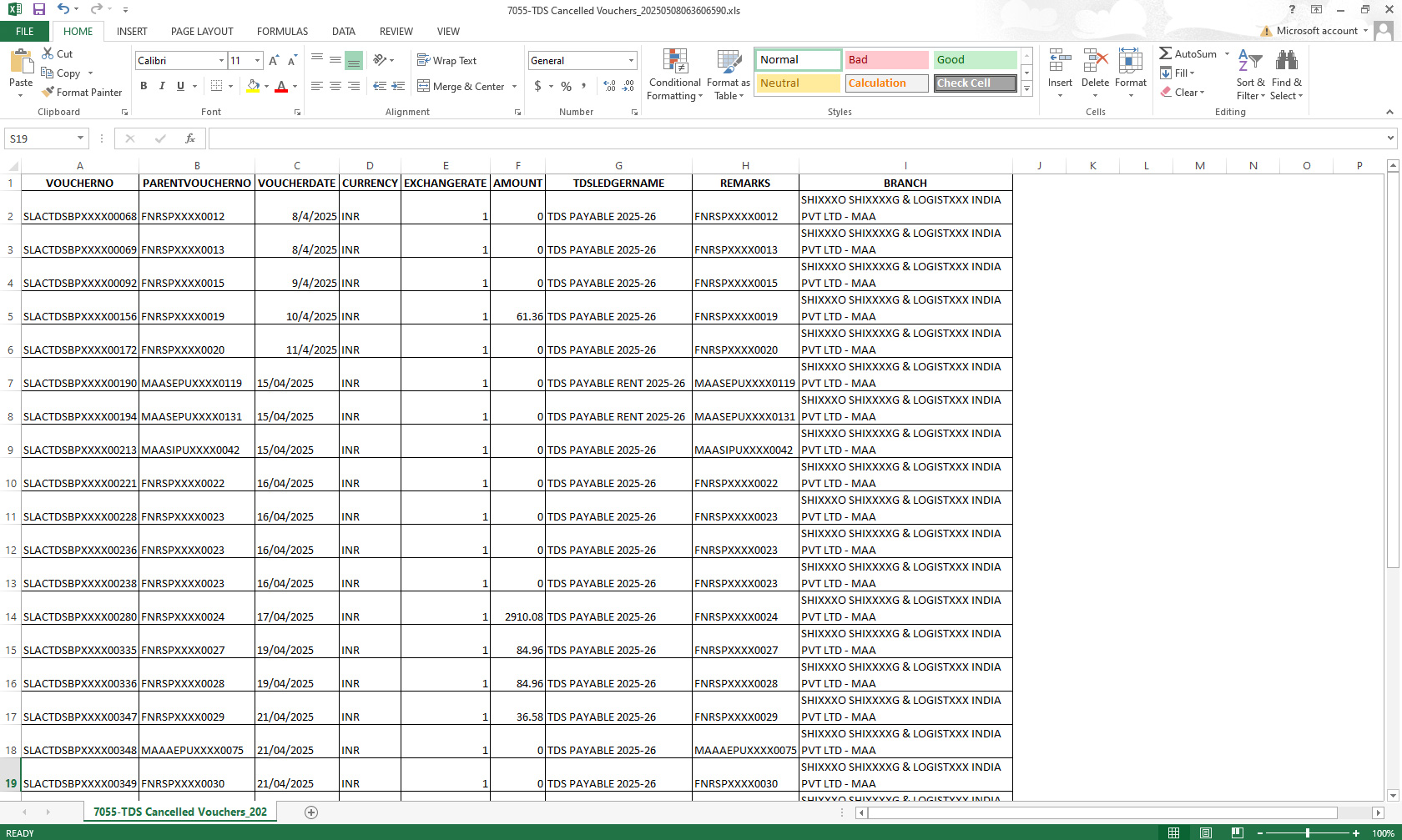Screen dimensions: 1402x840
Task: Open the General number format dropdown
Action: 631,61
